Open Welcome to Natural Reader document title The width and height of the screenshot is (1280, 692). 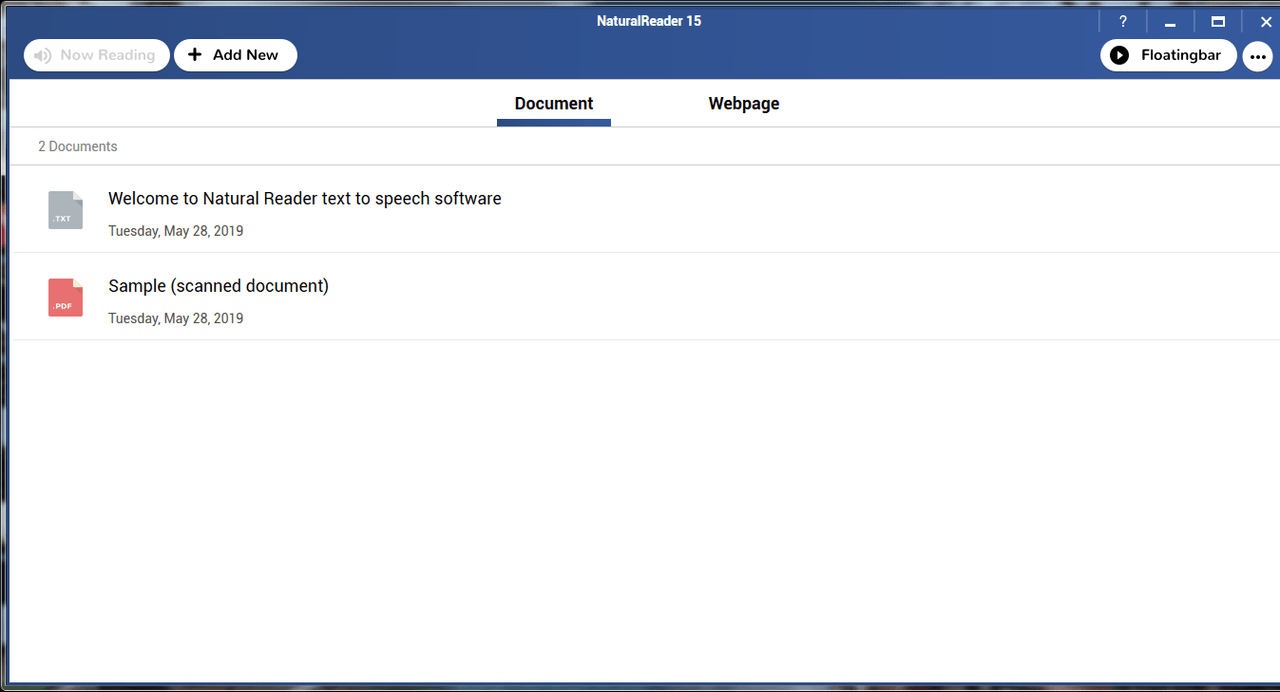point(305,199)
